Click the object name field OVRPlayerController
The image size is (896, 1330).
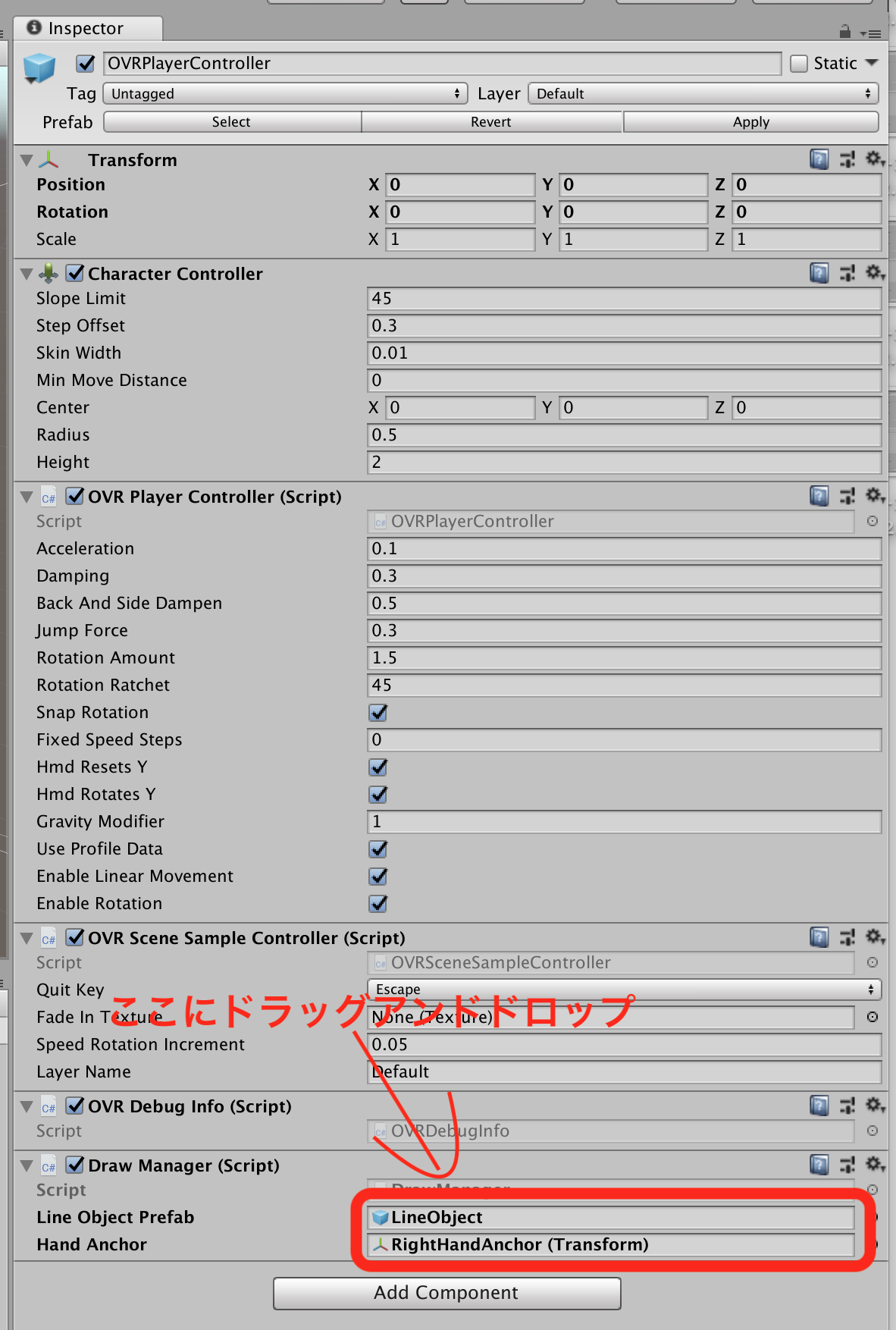coord(443,63)
